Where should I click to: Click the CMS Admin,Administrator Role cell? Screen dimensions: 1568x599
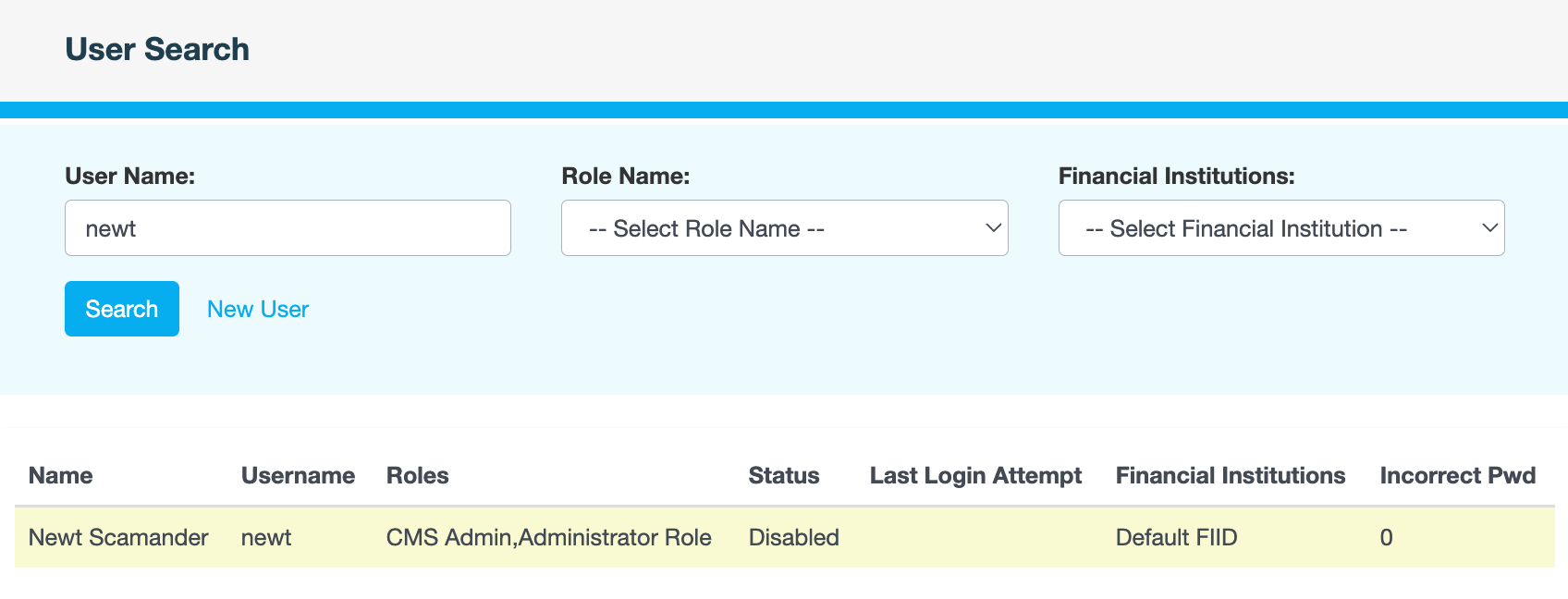548,538
